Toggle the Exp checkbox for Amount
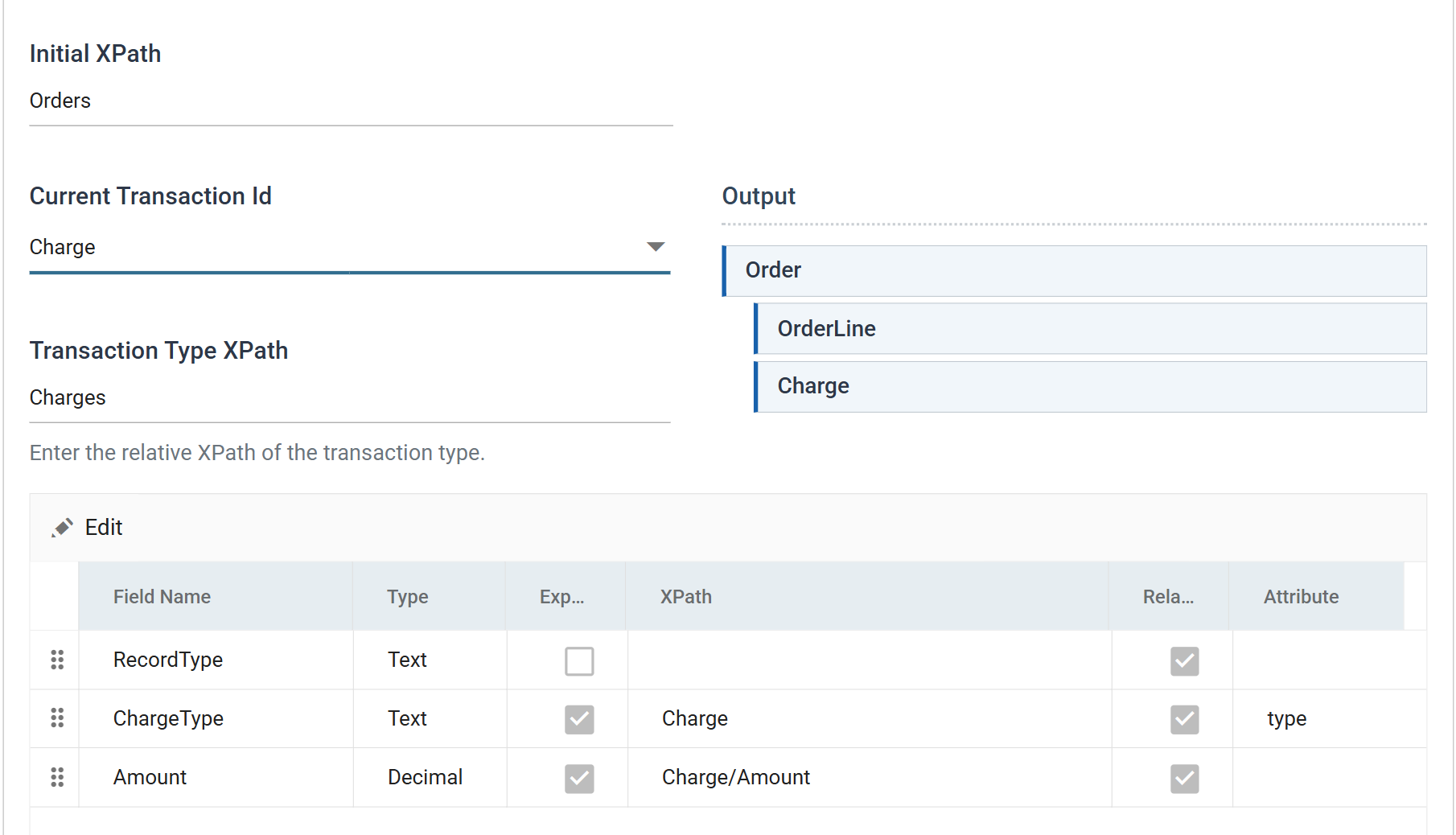The height and width of the screenshot is (835, 1456). click(579, 779)
